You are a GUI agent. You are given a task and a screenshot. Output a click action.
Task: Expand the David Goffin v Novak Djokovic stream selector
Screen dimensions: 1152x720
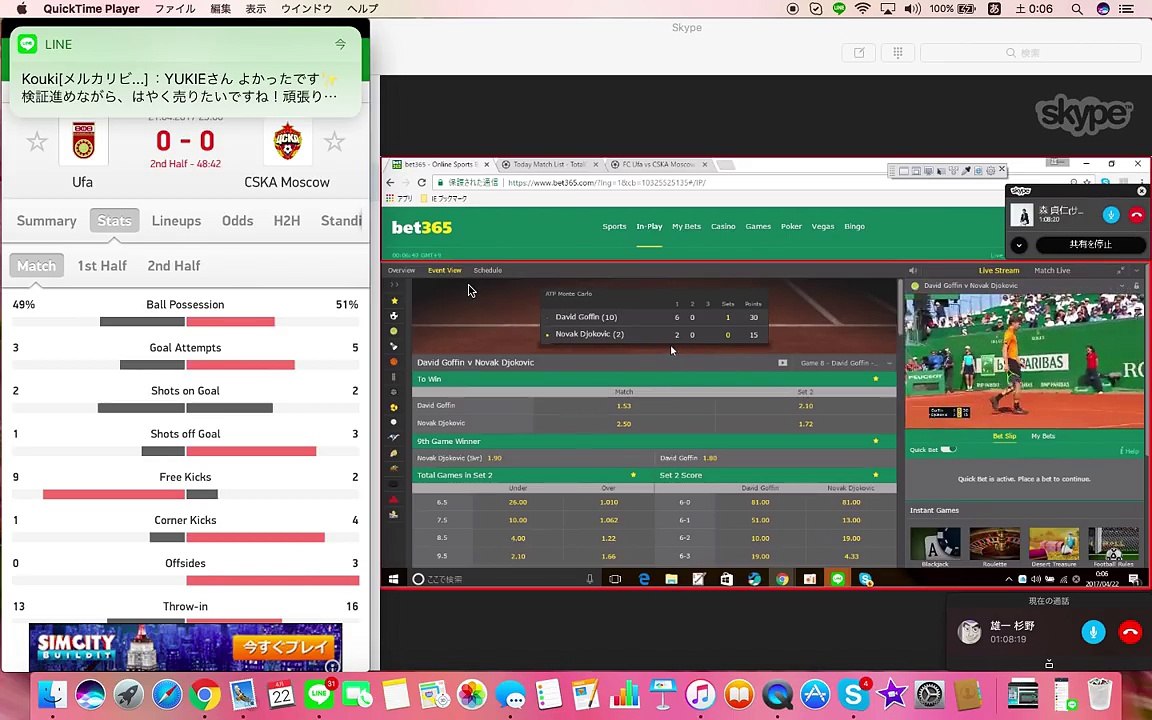(x=1122, y=286)
